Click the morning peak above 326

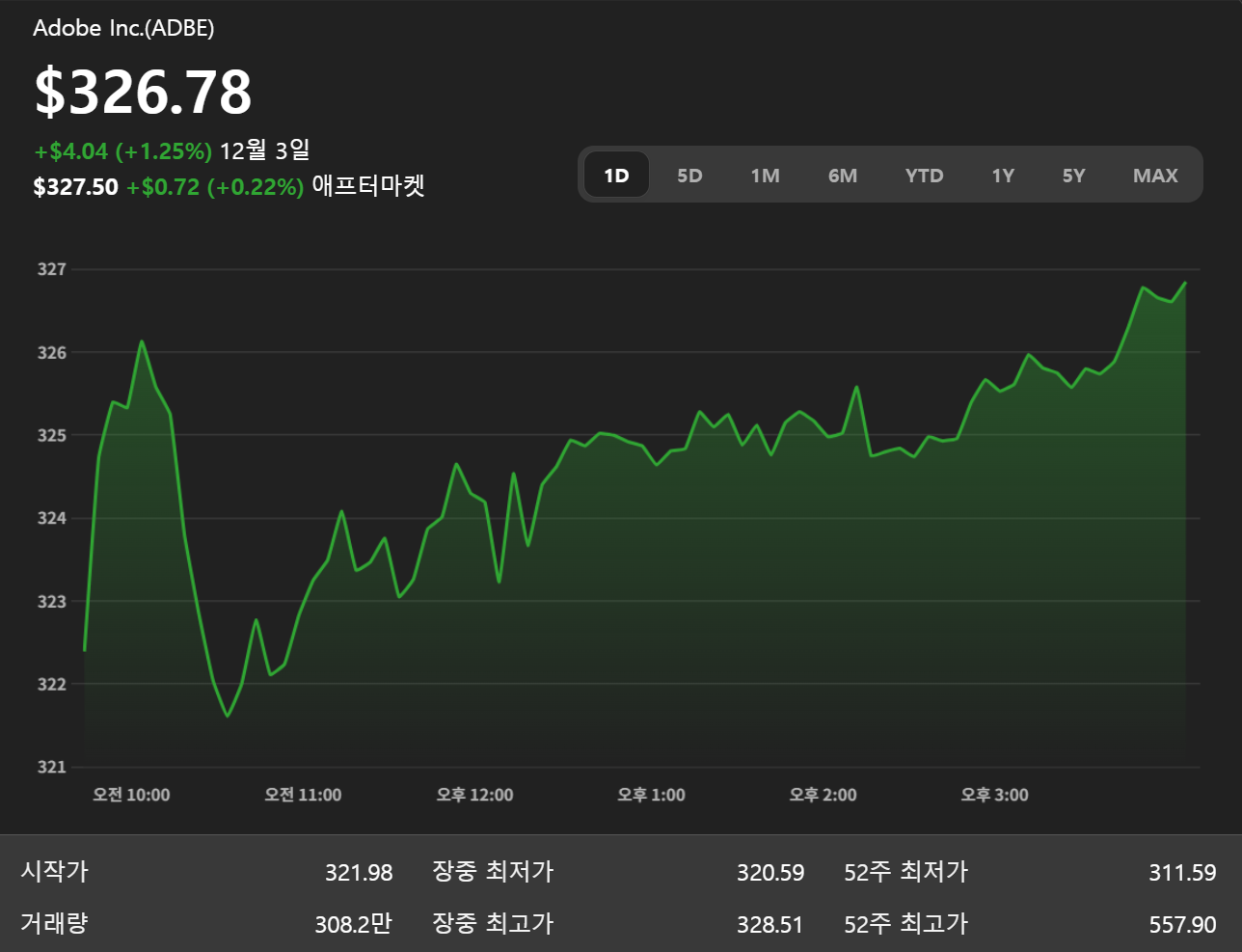(x=142, y=341)
